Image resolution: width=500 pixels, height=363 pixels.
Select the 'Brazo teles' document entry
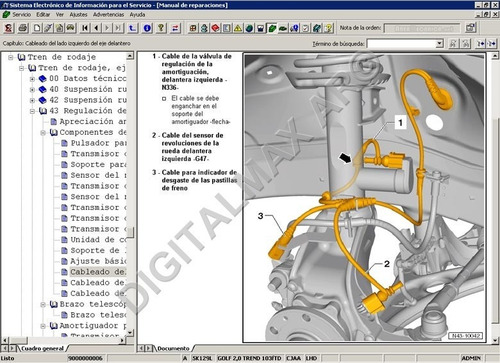coord(98,315)
